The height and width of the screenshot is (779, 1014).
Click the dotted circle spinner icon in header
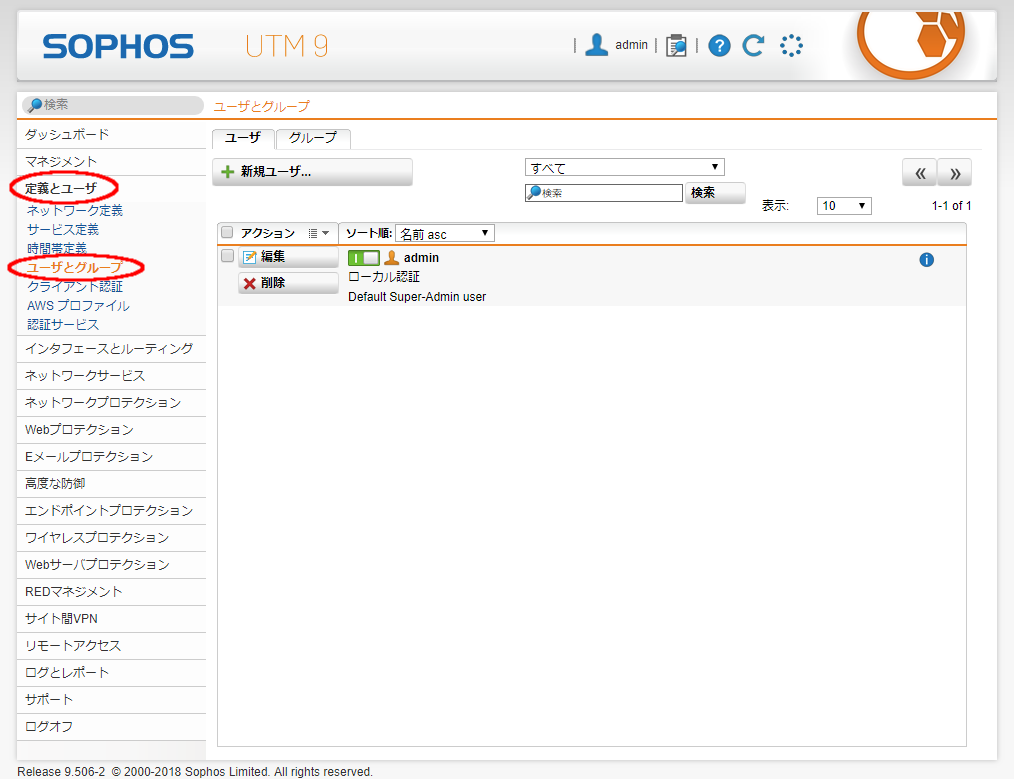(791, 45)
